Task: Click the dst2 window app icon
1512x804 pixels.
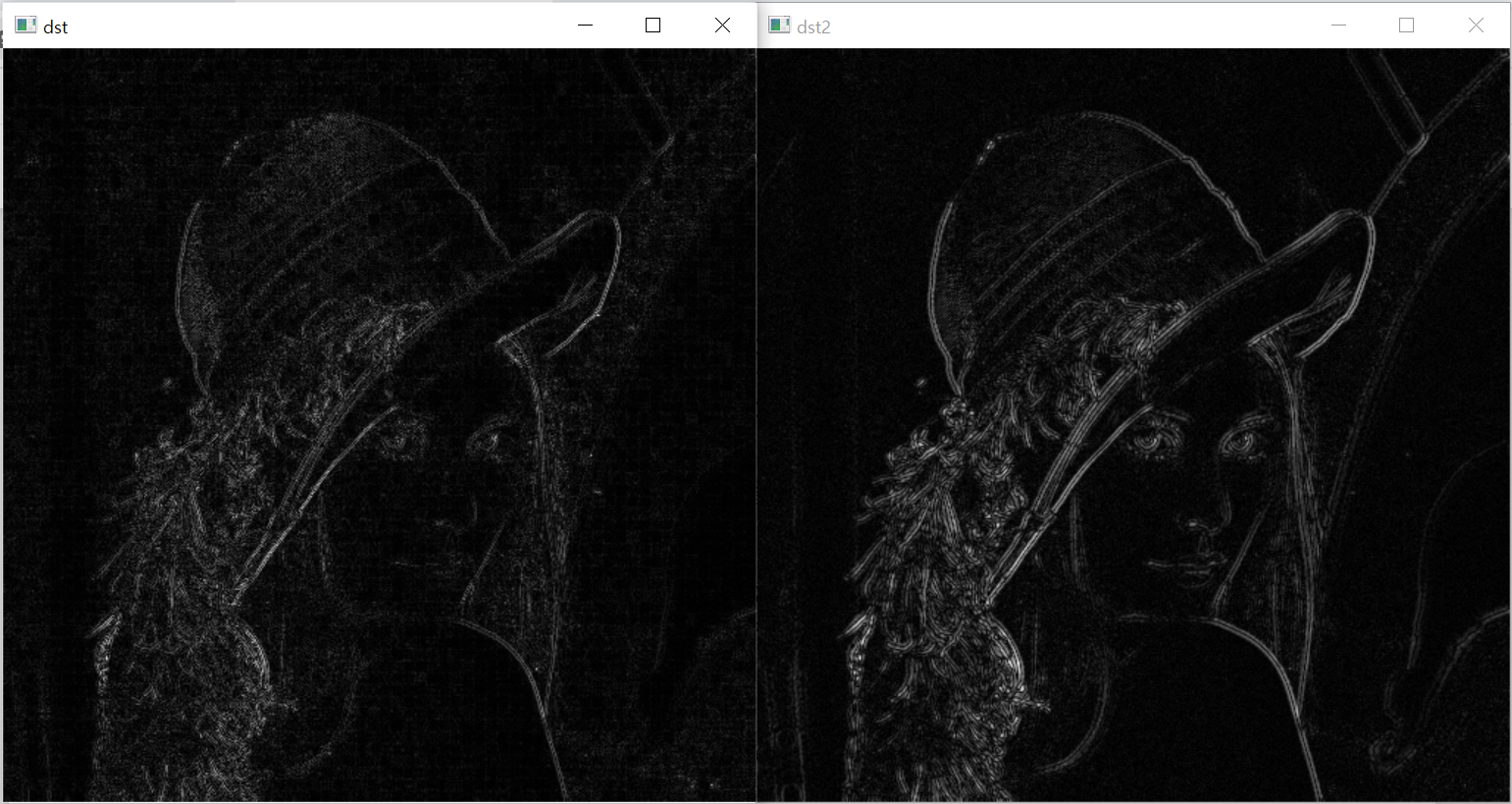Action: point(779,26)
